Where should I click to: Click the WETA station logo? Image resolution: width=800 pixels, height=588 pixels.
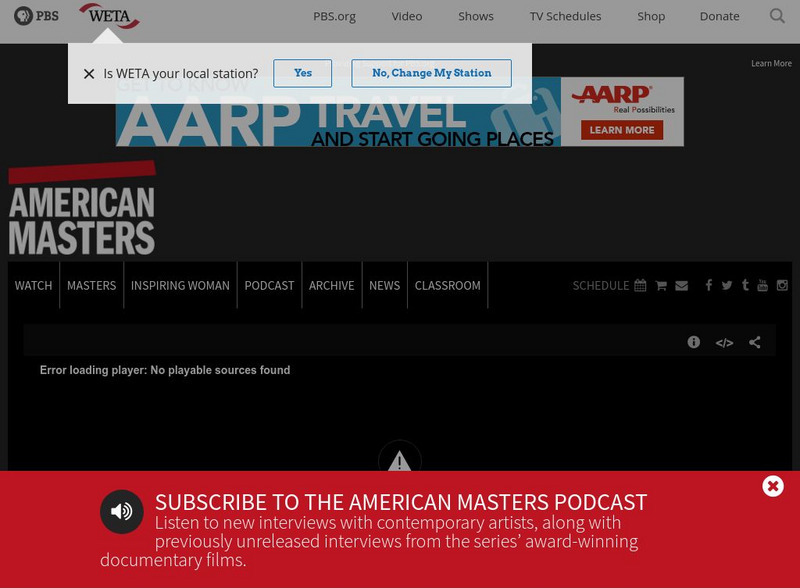pos(109,16)
